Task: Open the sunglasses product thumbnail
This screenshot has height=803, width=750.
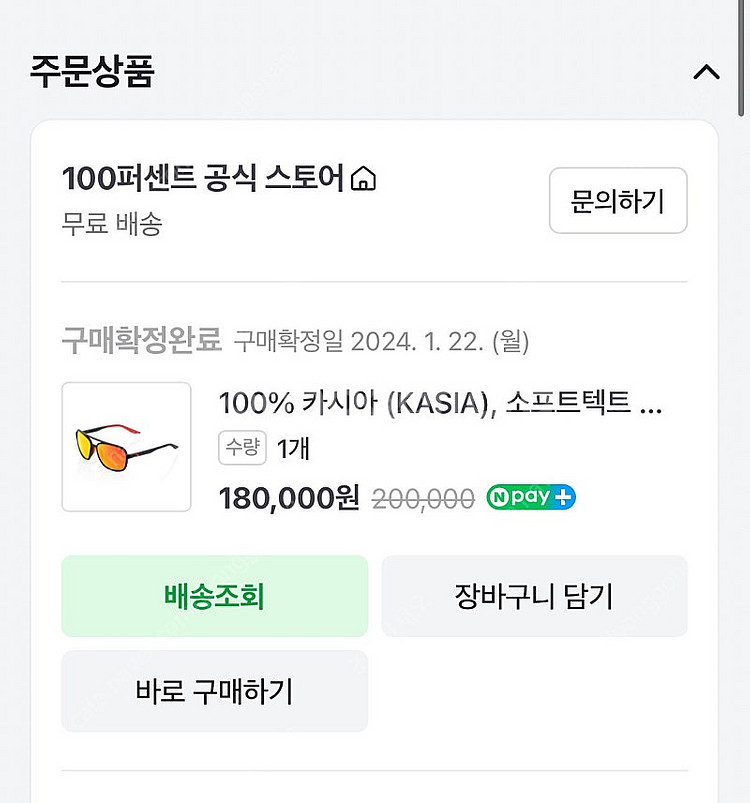Action: (x=126, y=447)
